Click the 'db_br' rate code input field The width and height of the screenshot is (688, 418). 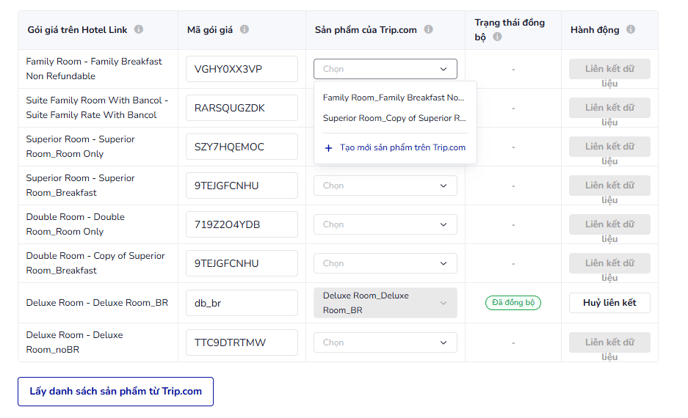(242, 303)
